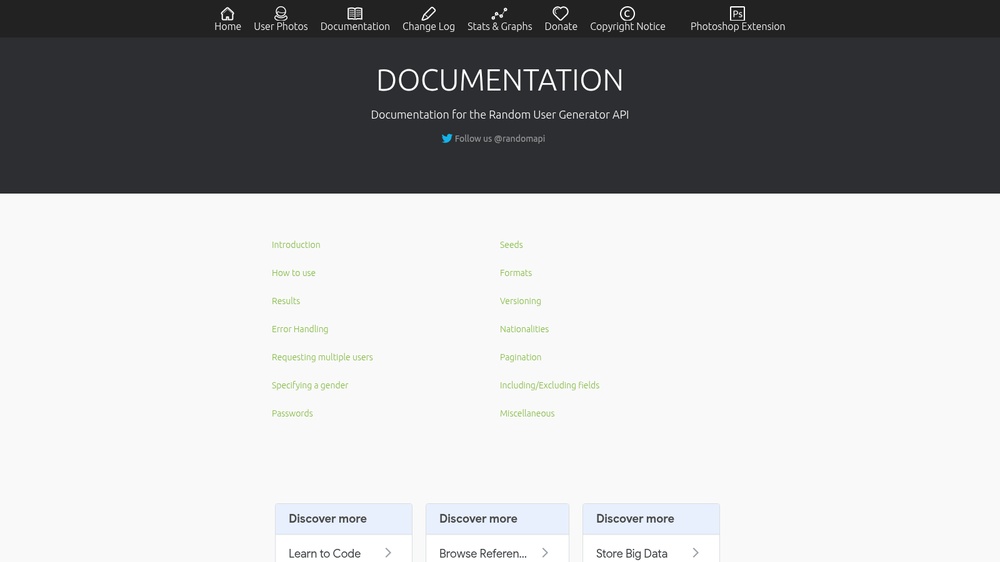The image size is (1000, 562).
Task: Open Including/Excluding fields section
Action: click(x=550, y=385)
